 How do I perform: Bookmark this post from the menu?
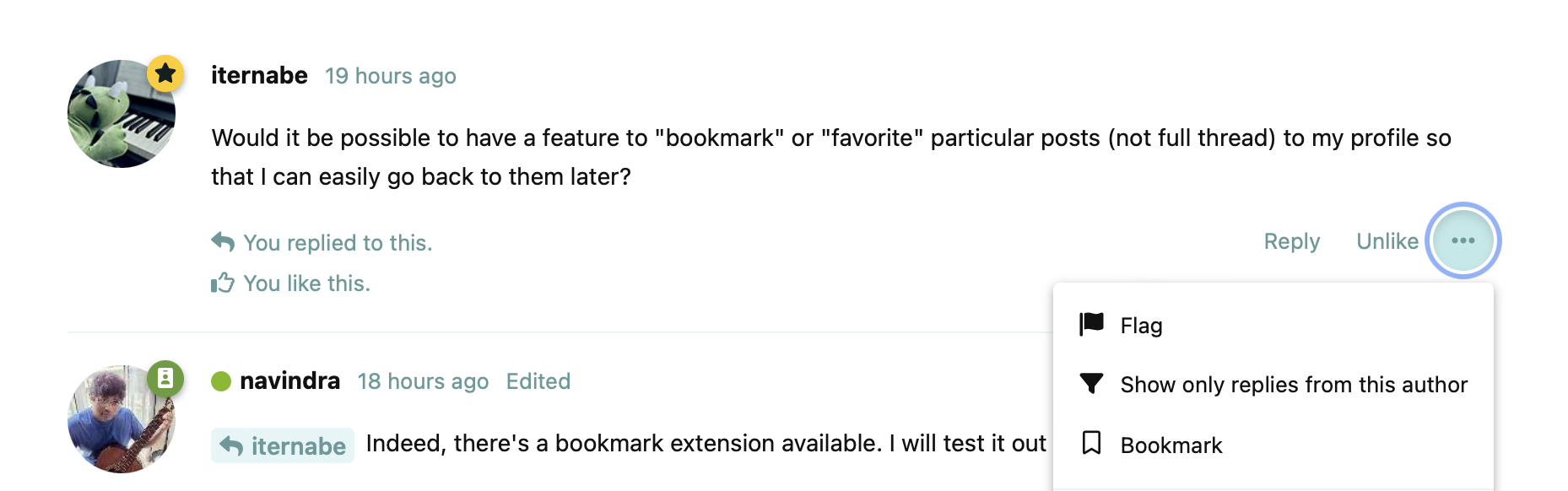click(1171, 445)
